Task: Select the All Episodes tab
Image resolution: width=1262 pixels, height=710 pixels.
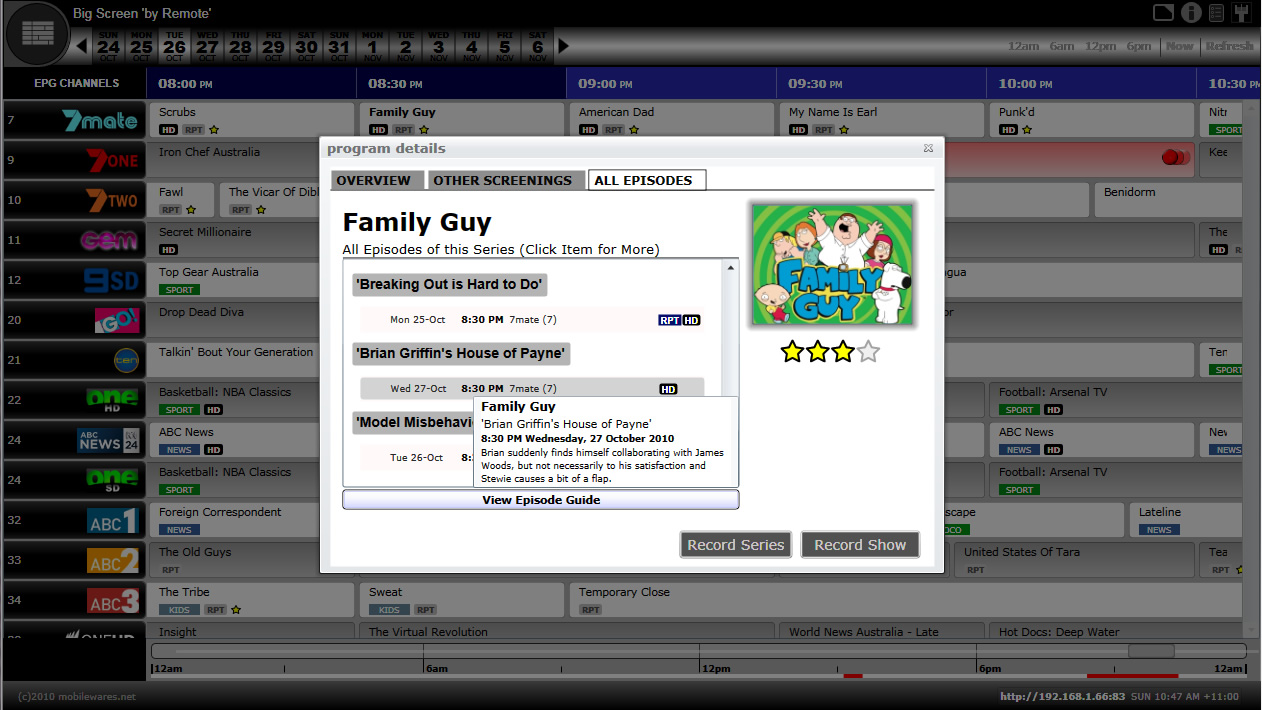Action: coord(647,181)
